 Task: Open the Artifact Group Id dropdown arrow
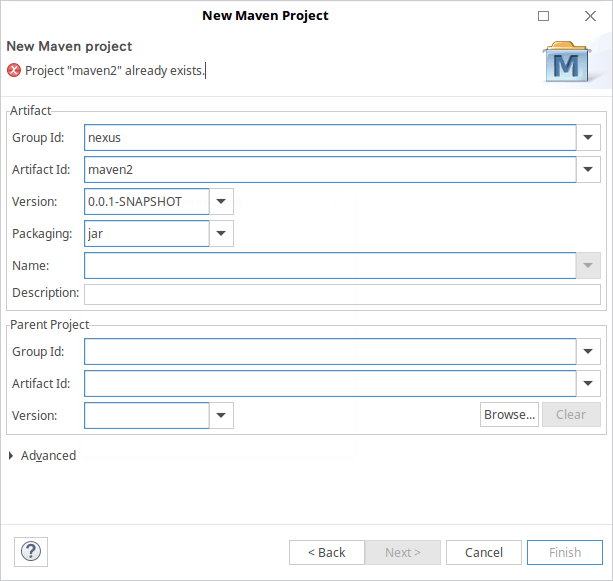(588, 137)
